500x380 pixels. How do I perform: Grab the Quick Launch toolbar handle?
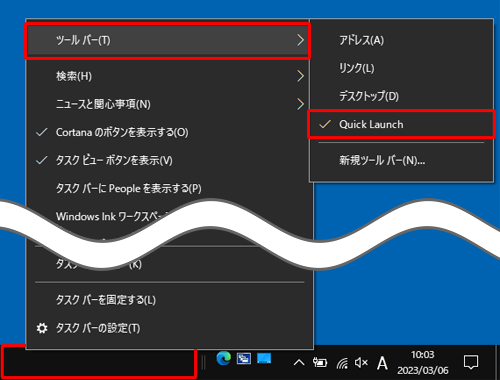[204, 362]
